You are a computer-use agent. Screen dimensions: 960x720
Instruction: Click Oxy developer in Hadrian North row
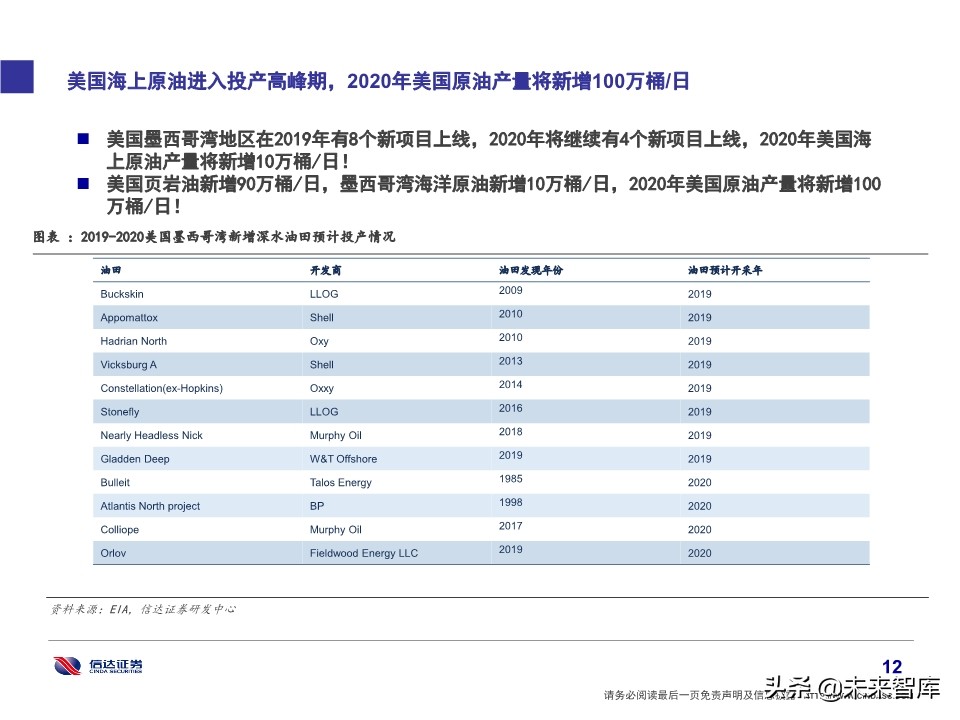[319, 341]
